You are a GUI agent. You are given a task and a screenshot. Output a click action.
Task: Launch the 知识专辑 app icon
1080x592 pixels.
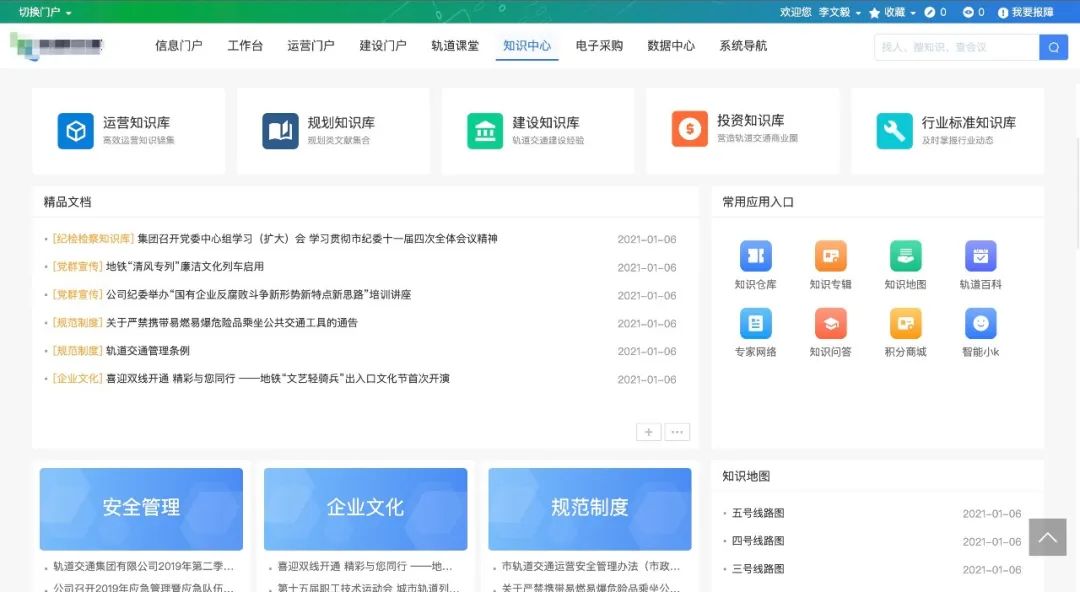pyautogui.click(x=831, y=256)
